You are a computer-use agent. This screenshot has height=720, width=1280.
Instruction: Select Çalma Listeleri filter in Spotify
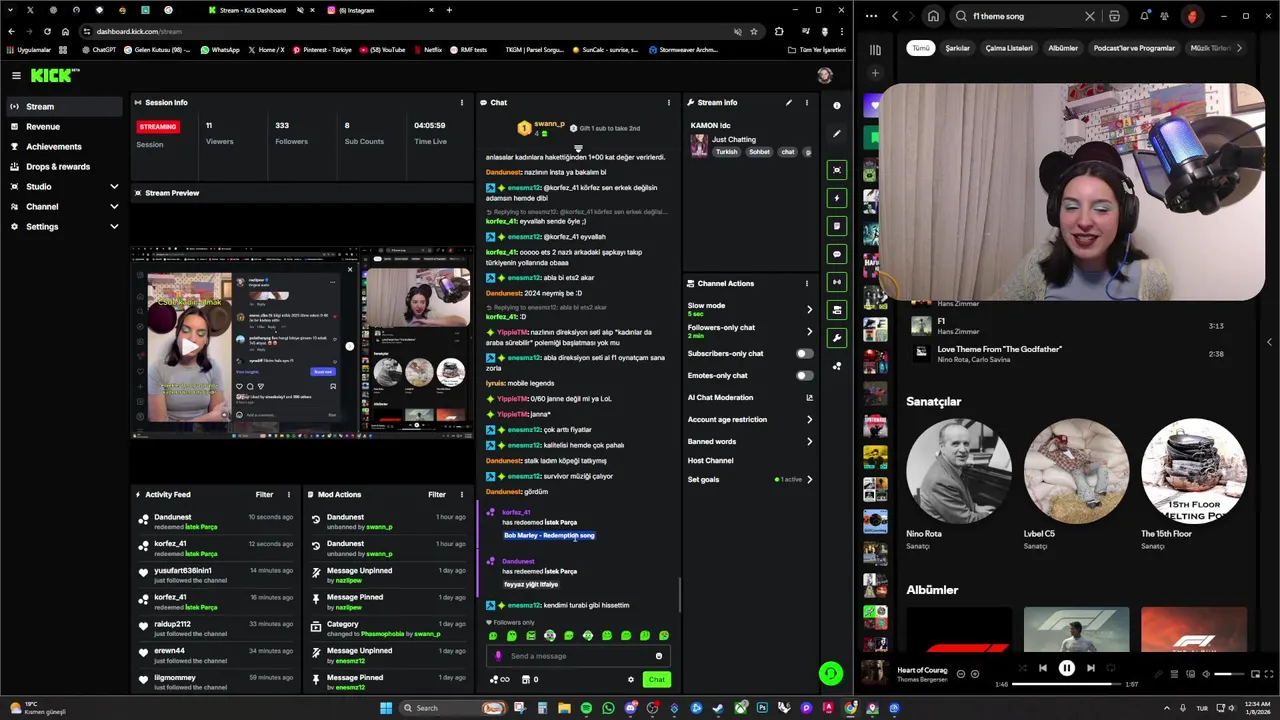pyautogui.click(x=1009, y=48)
